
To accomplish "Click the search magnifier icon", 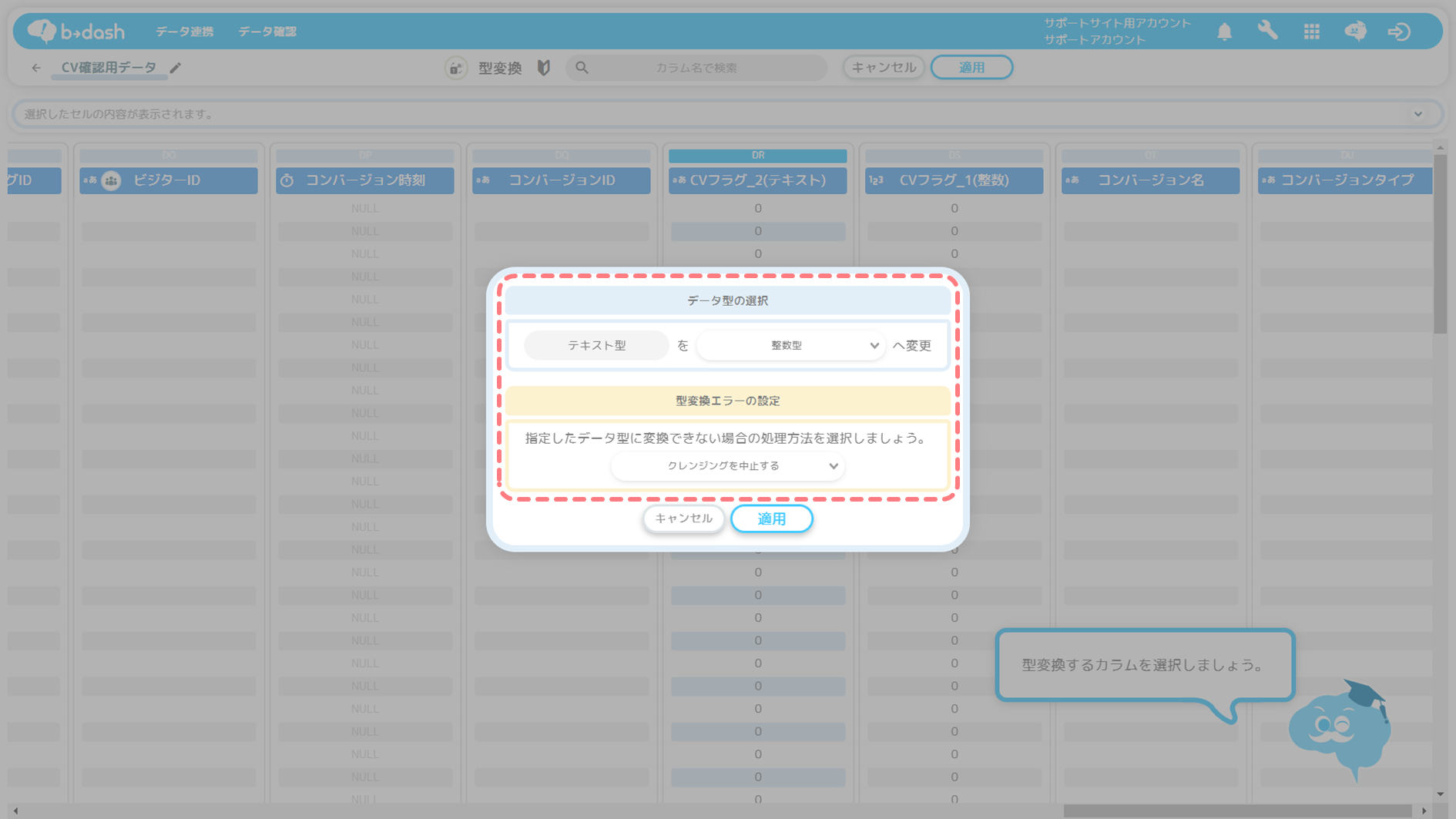I will coord(582,68).
